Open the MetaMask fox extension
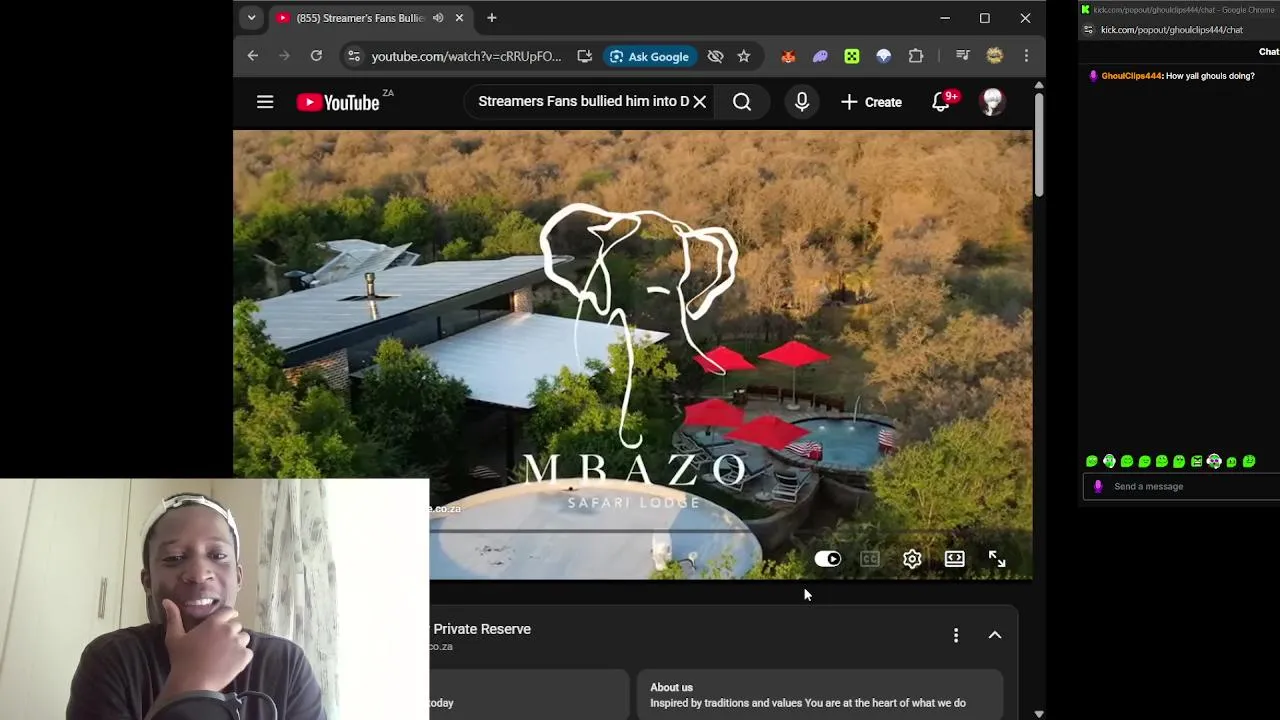The image size is (1280, 720). (788, 57)
